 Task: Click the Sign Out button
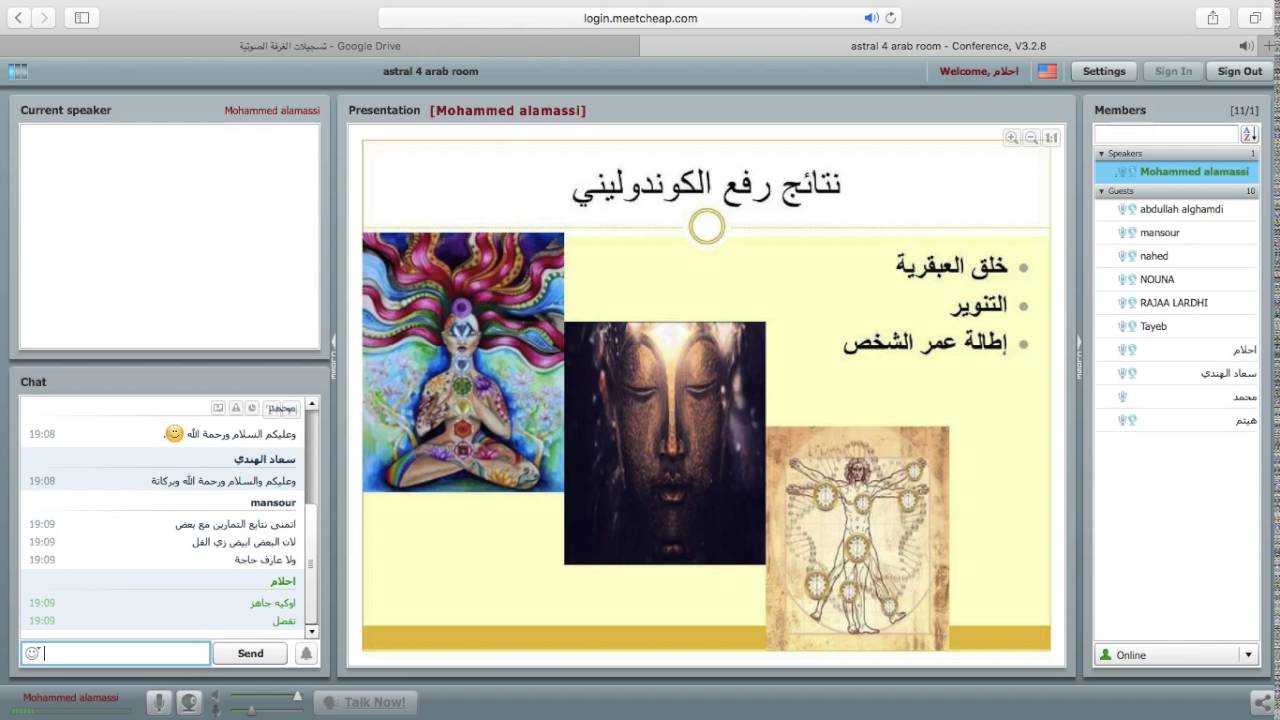click(x=1240, y=71)
